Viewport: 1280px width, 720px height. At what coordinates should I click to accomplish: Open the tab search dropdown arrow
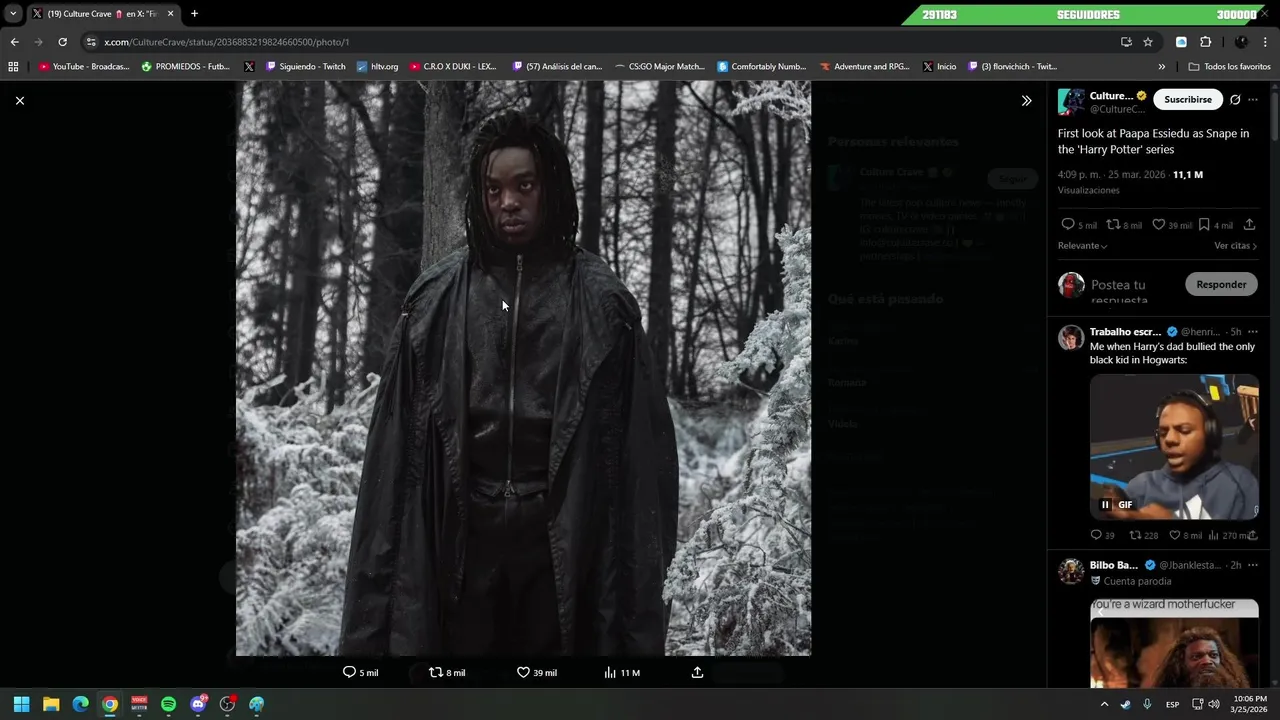coord(13,14)
